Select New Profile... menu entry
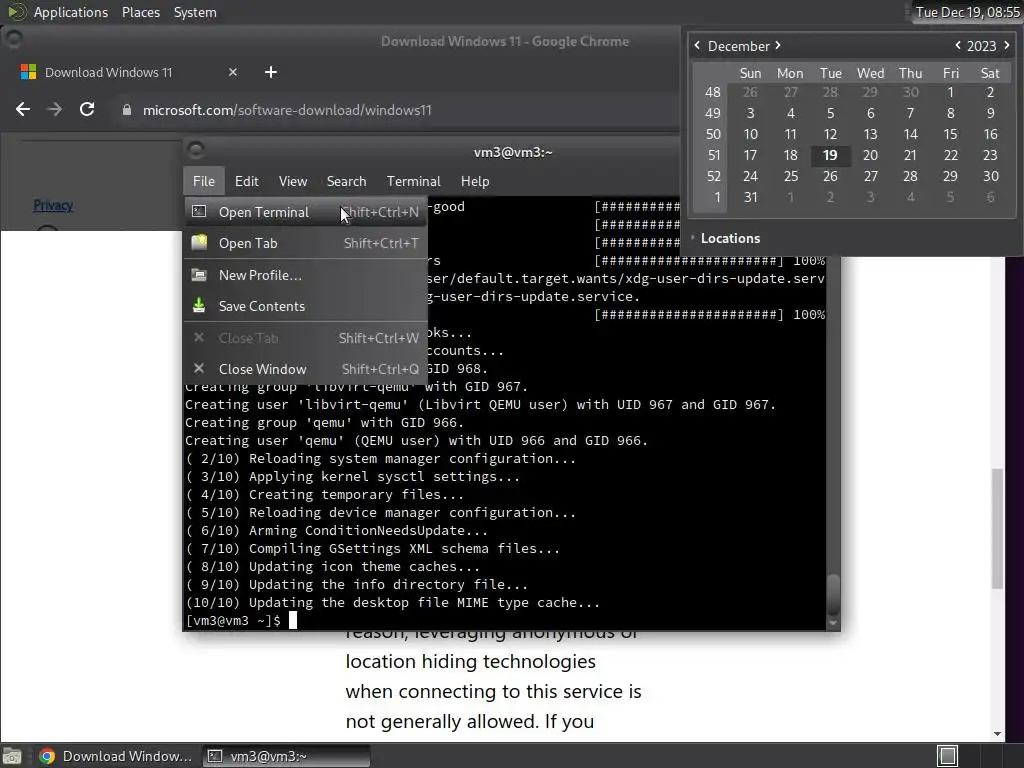The width and height of the screenshot is (1024, 768). click(x=305, y=275)
